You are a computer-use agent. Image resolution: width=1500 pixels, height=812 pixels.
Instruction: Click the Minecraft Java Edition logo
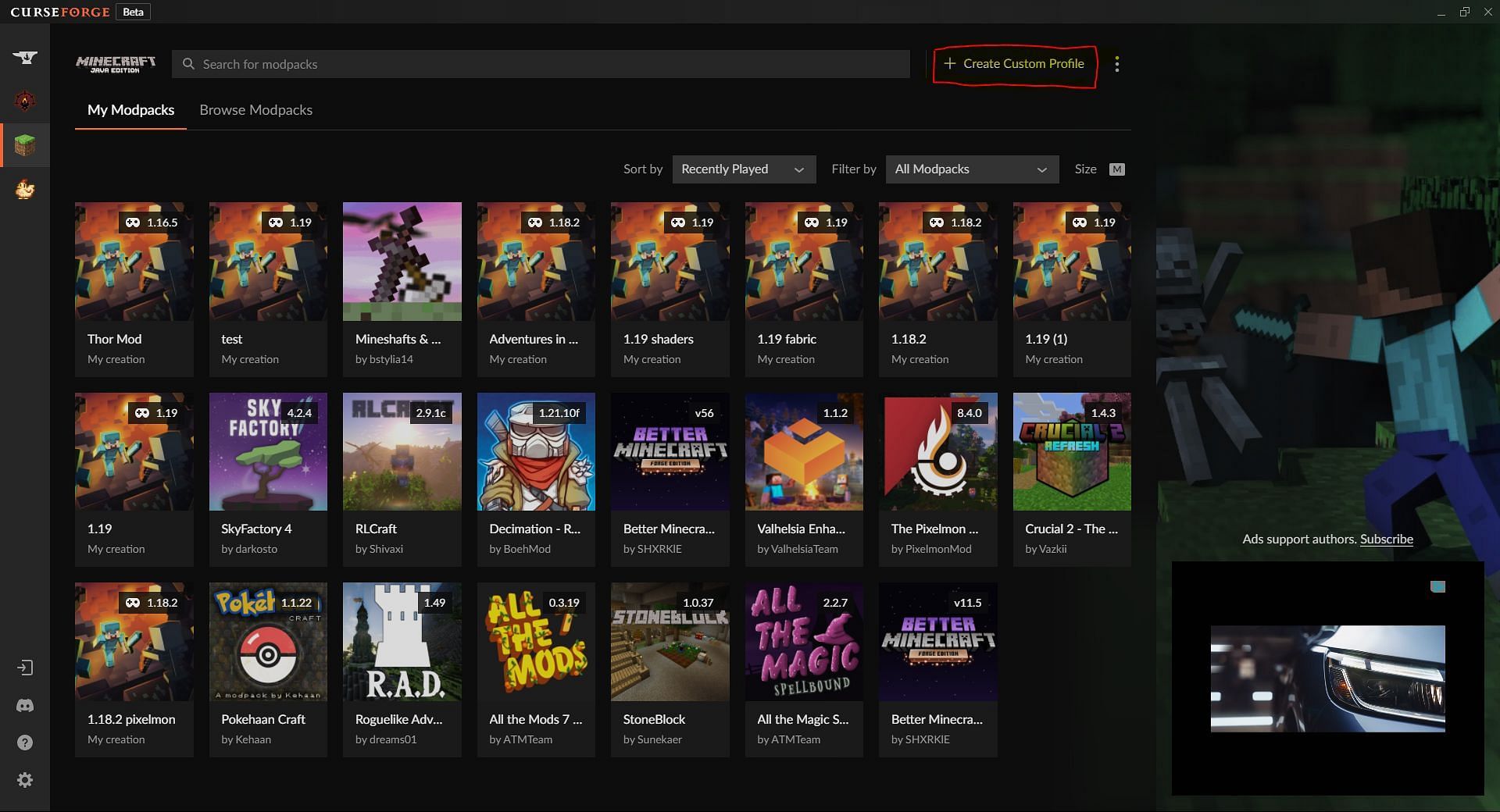[x=116, y=64]
